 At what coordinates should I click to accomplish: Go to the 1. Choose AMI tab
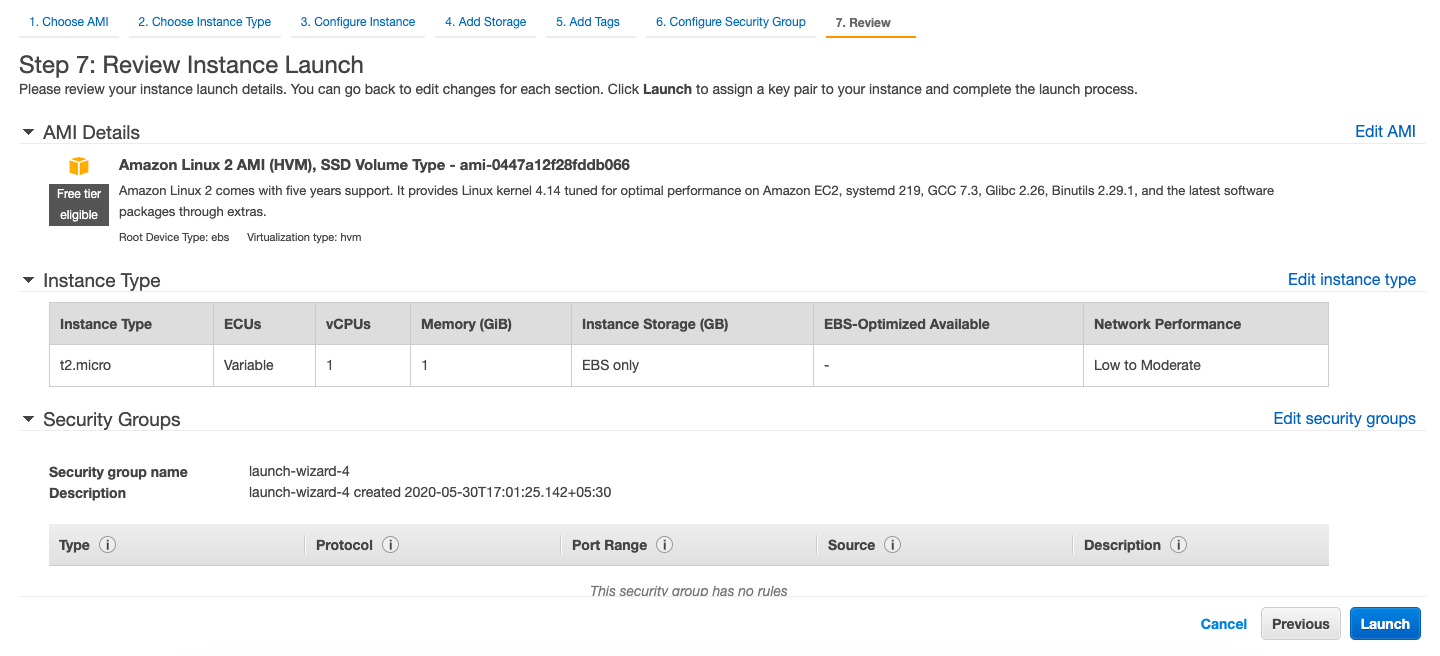68,22
